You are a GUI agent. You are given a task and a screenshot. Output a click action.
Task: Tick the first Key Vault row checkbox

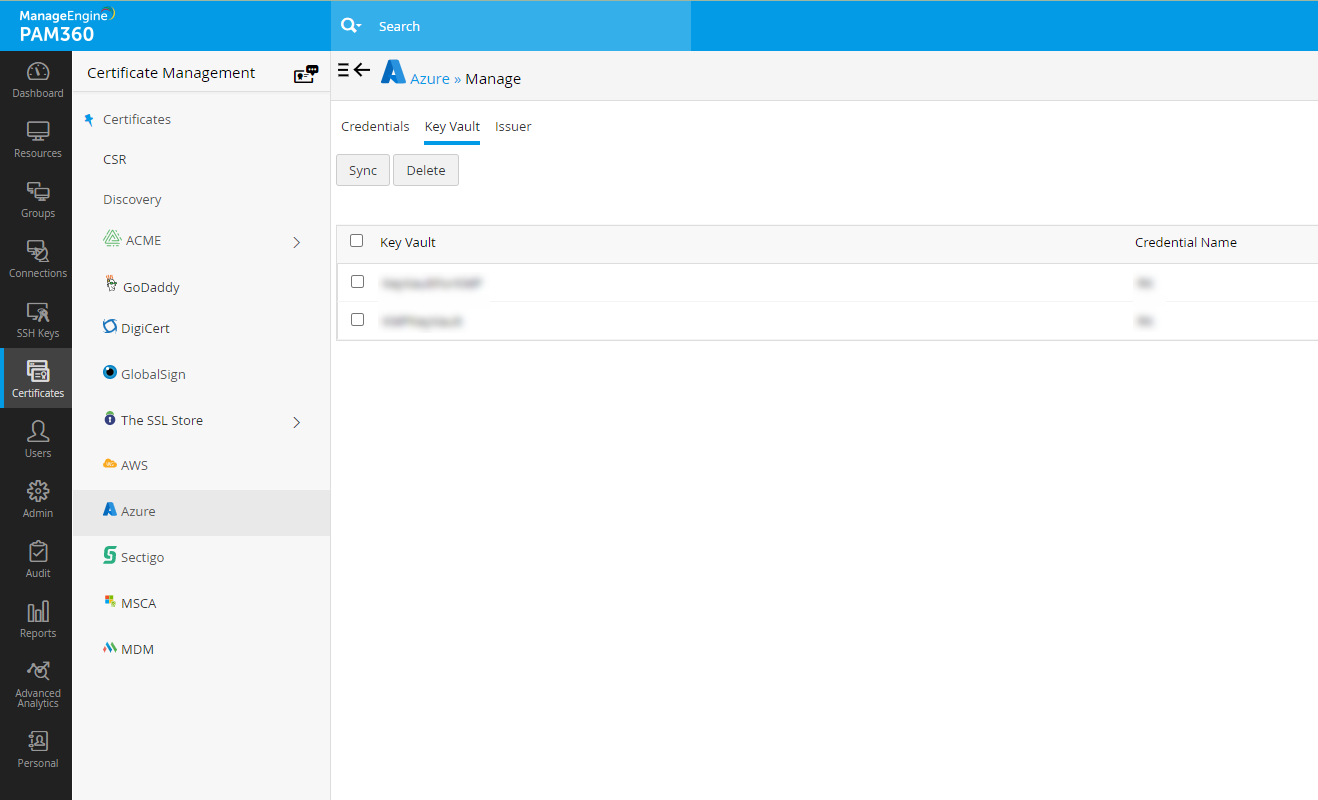pyautogui.click(x=357, y=281)
